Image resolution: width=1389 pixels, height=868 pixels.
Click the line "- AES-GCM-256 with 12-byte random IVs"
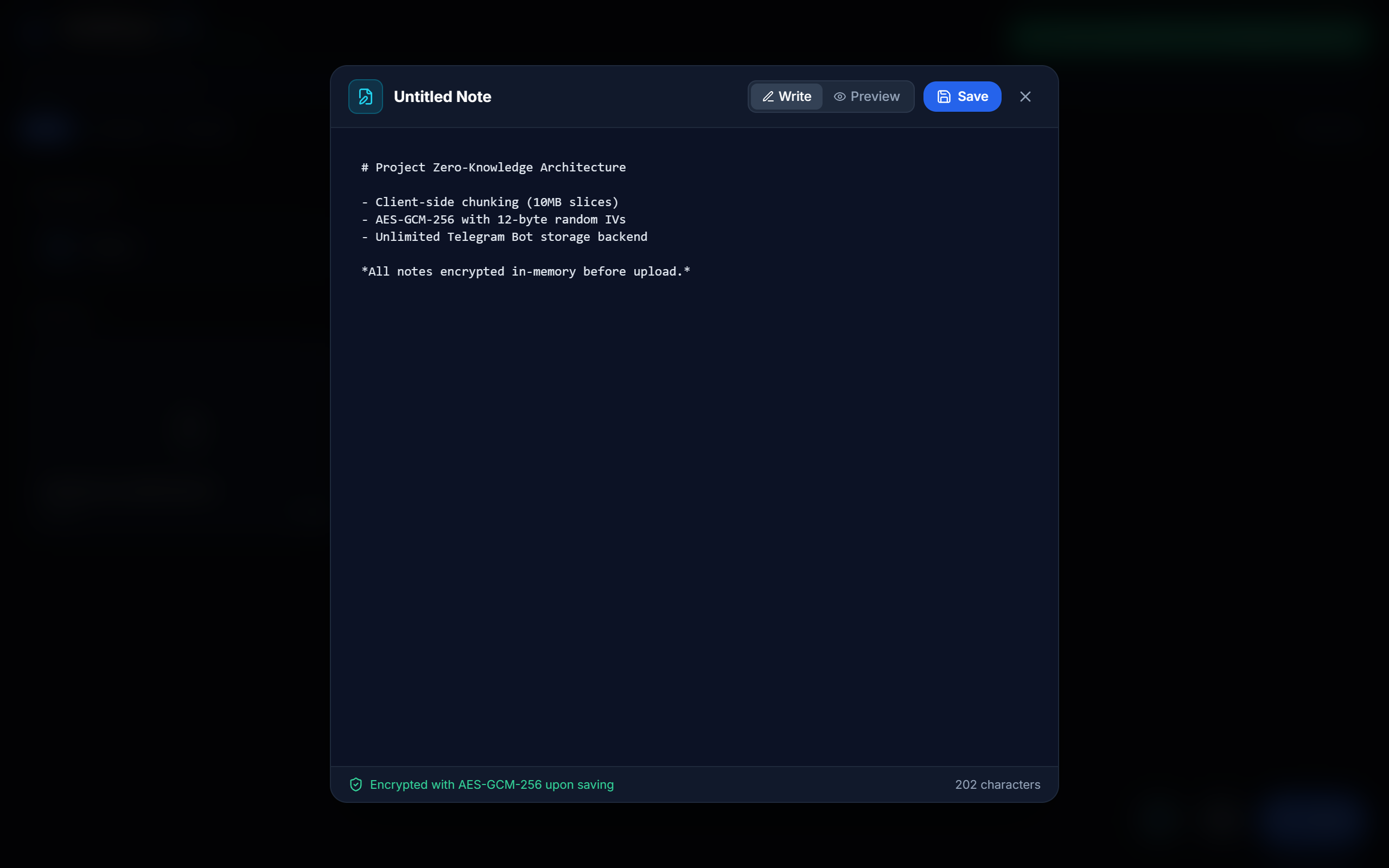click(494, 219)
